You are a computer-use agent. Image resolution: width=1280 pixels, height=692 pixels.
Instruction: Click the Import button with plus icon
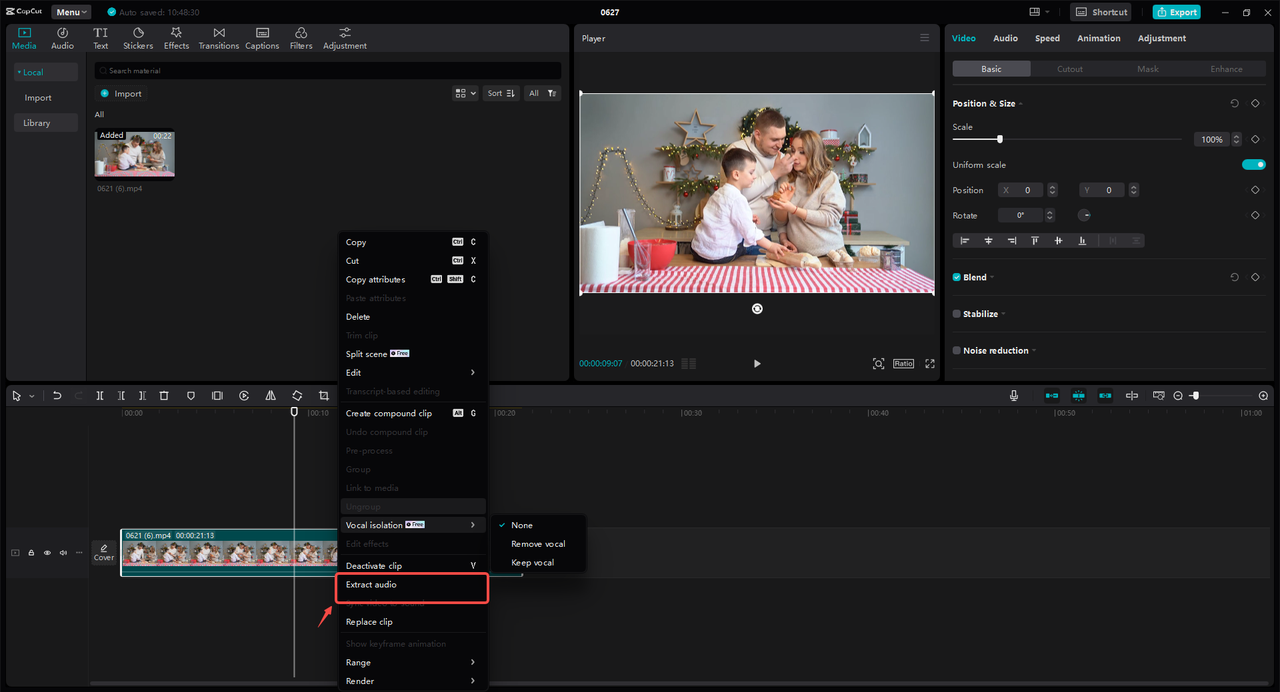point(121,94)
